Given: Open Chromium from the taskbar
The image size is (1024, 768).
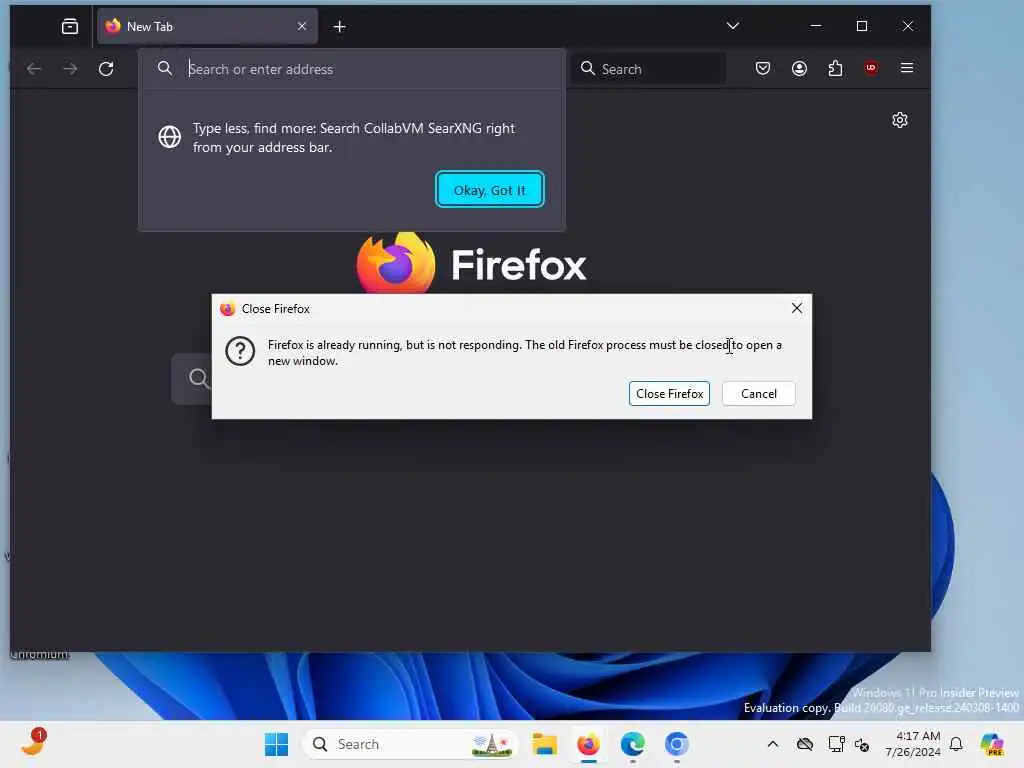Looking at the screenshot, I should point(677,744).
